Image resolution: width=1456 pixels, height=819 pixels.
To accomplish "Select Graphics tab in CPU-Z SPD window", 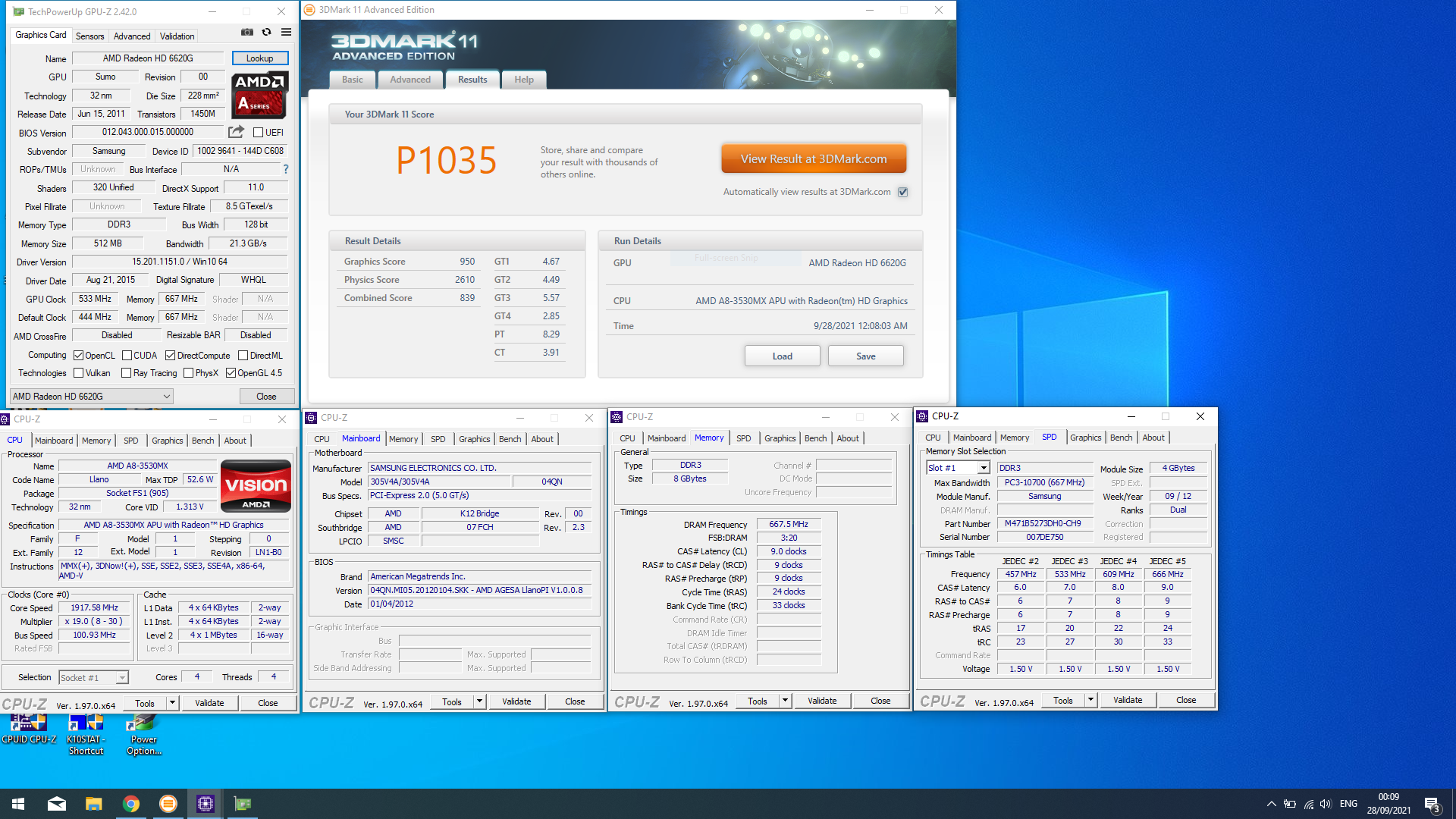I will point(1085,438).
